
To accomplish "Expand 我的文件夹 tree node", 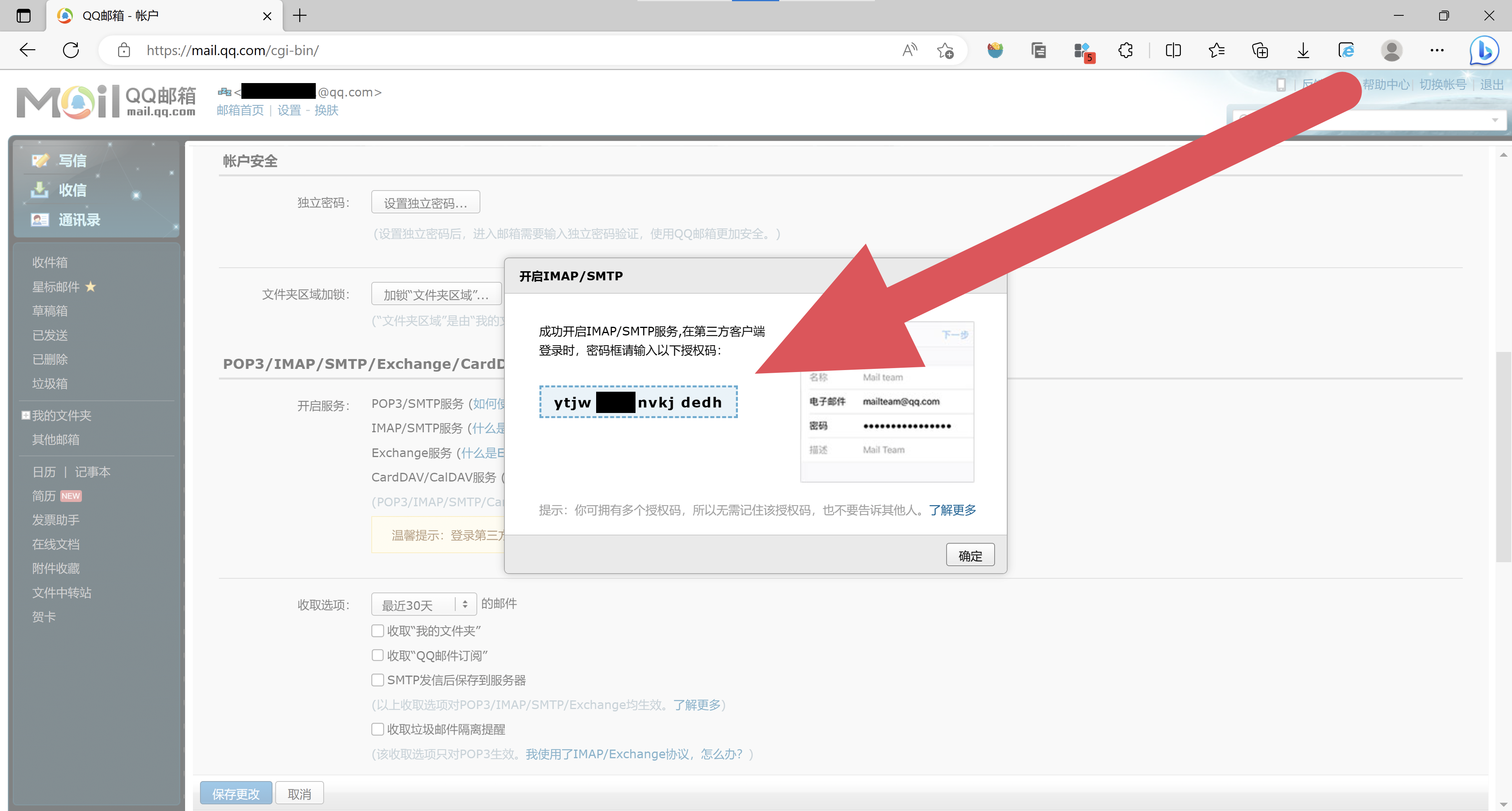I will point(26,415).
